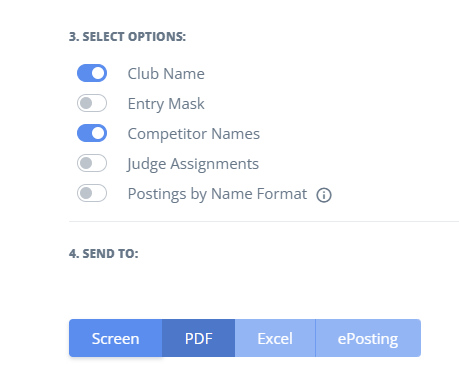Open the Postings by Name Format info icon
The image size is (459, 374).
point(324,195)
